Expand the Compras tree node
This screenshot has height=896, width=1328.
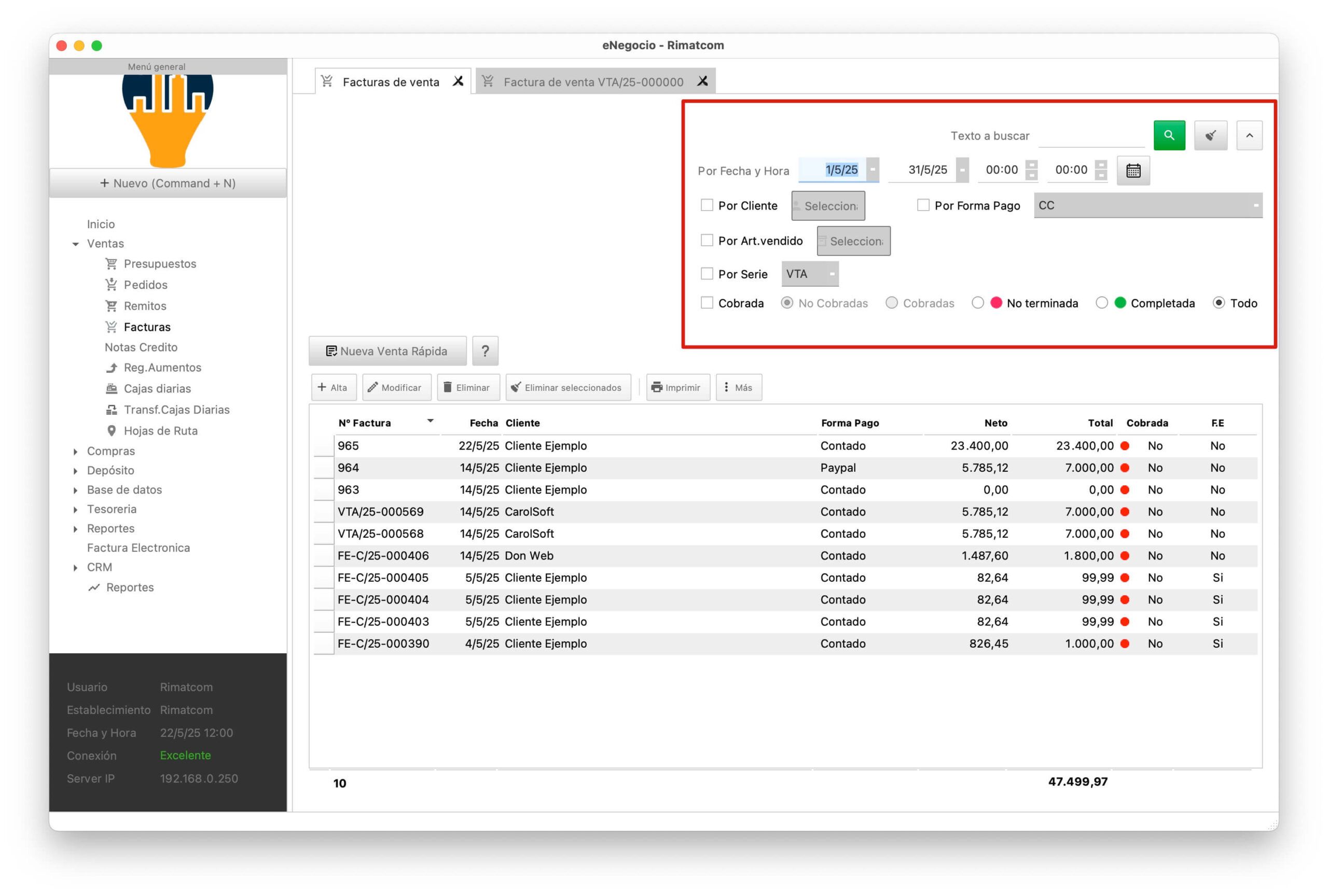[x=75, y=452]
